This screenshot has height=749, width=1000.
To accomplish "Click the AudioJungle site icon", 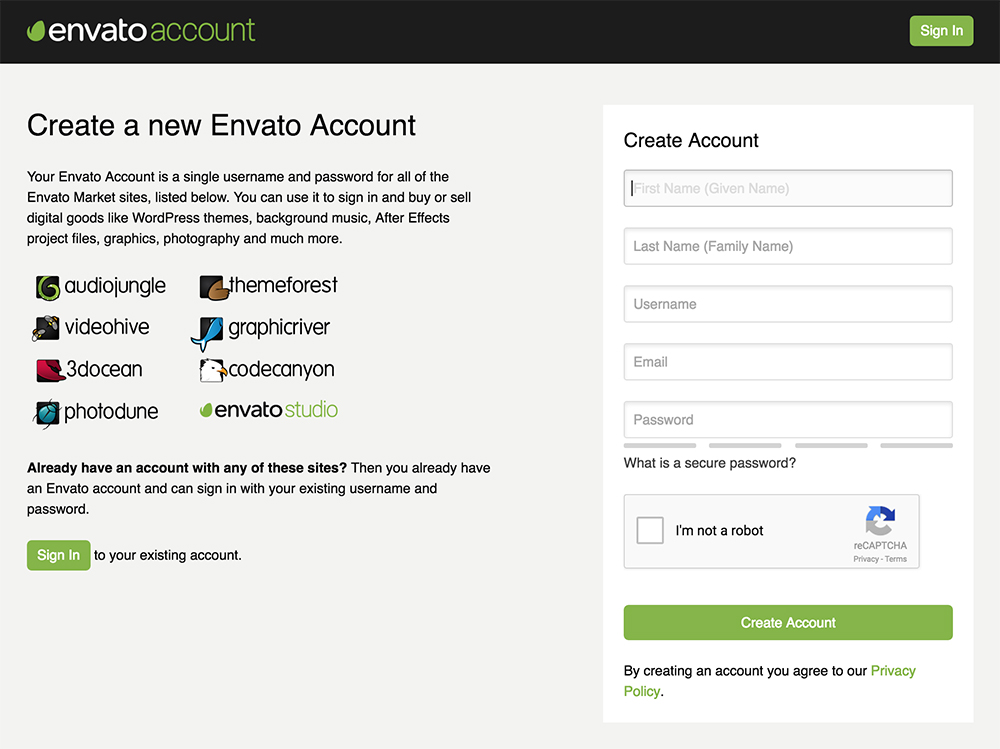I will (x=47, y=287).
